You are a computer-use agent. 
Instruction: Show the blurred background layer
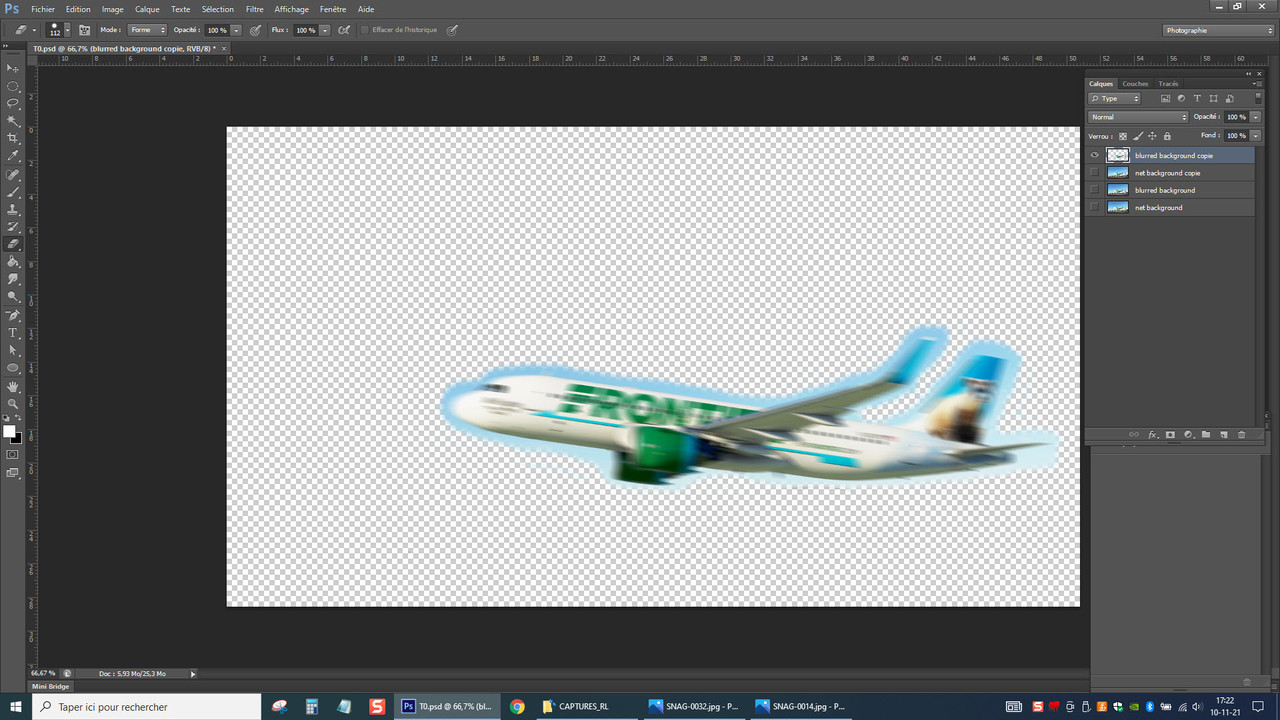pyautogui.click(x=1095, y=190)
